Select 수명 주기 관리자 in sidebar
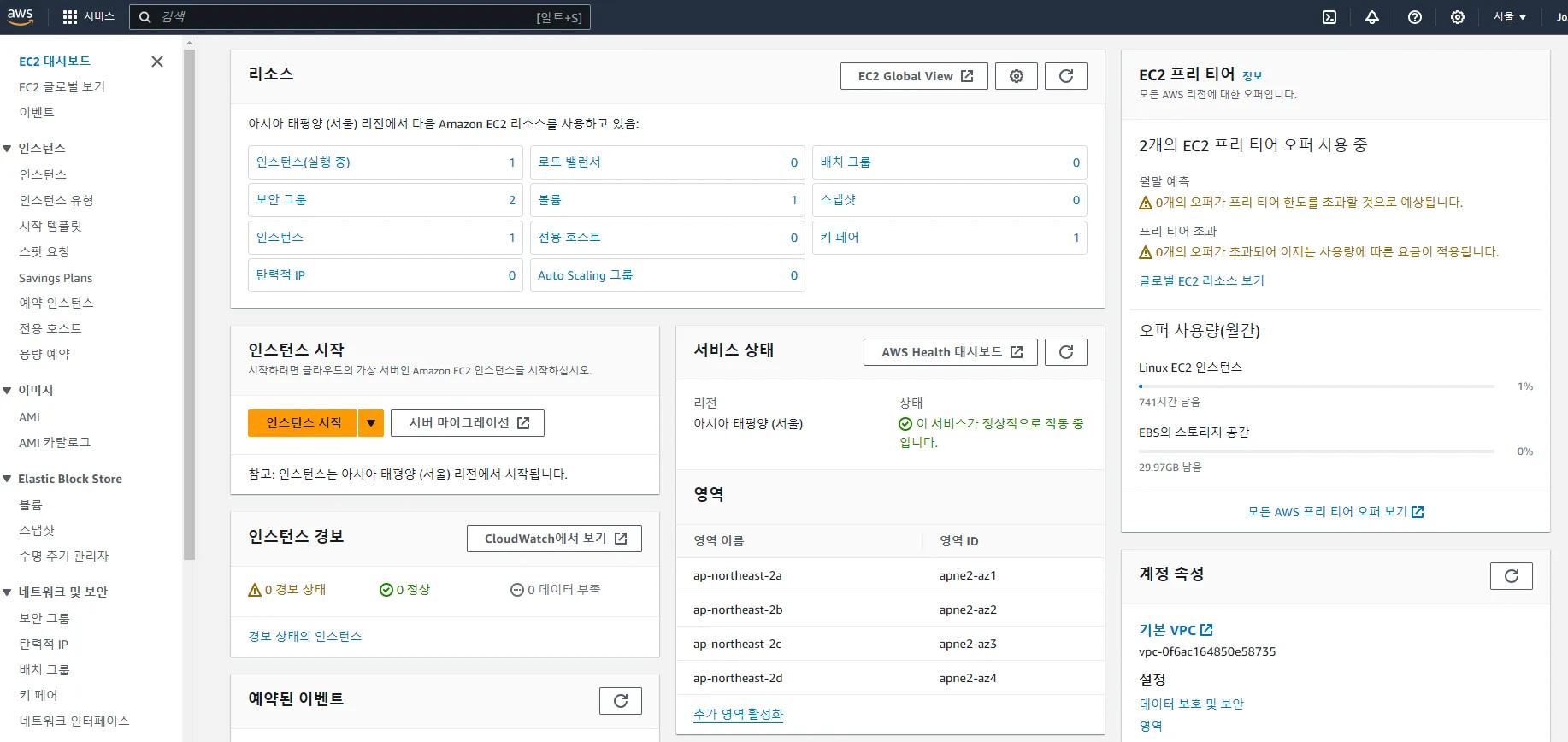This screenshot has height=742, width=1568. (64, 556)
